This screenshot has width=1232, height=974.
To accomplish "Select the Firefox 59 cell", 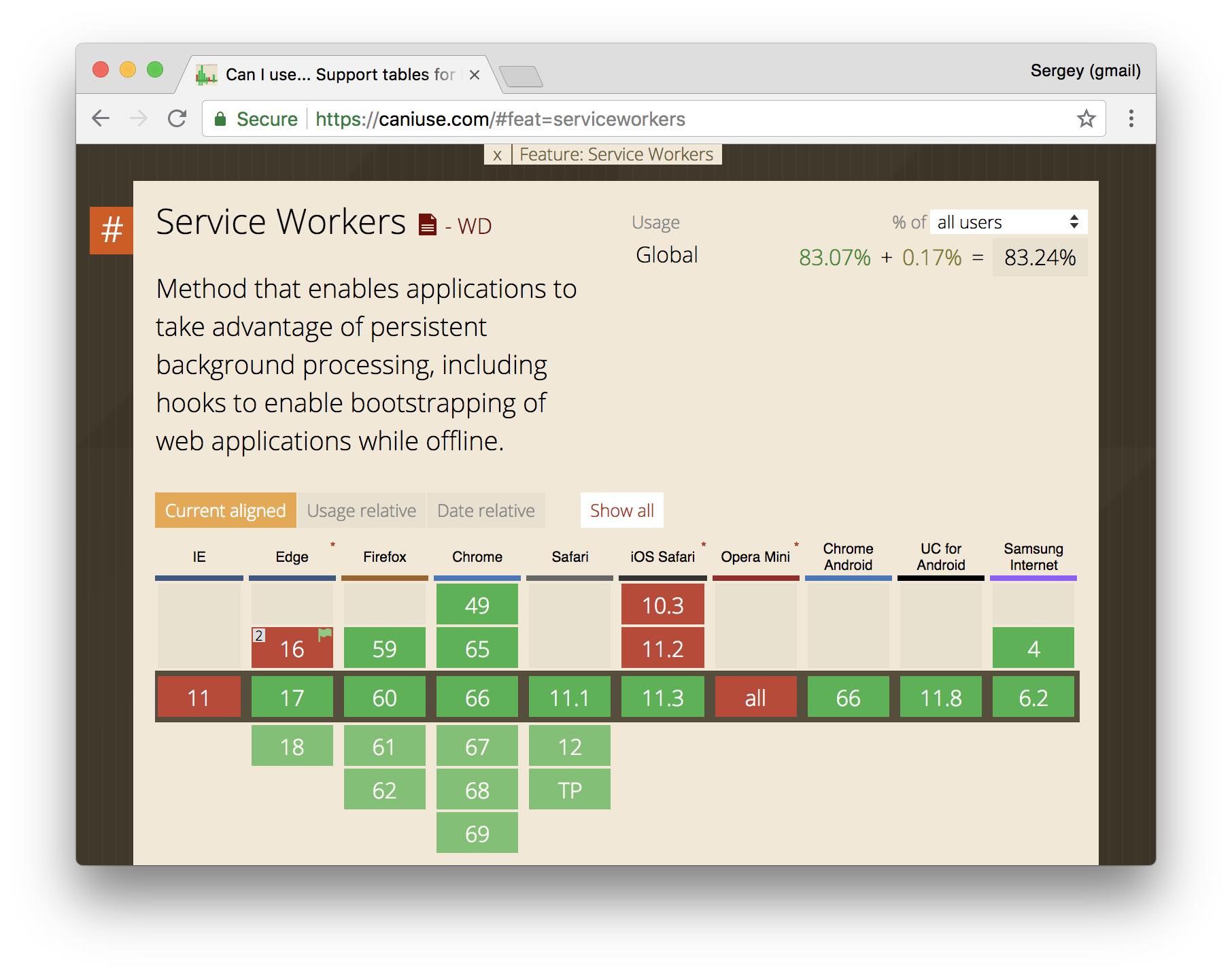I will pos(385,648).
